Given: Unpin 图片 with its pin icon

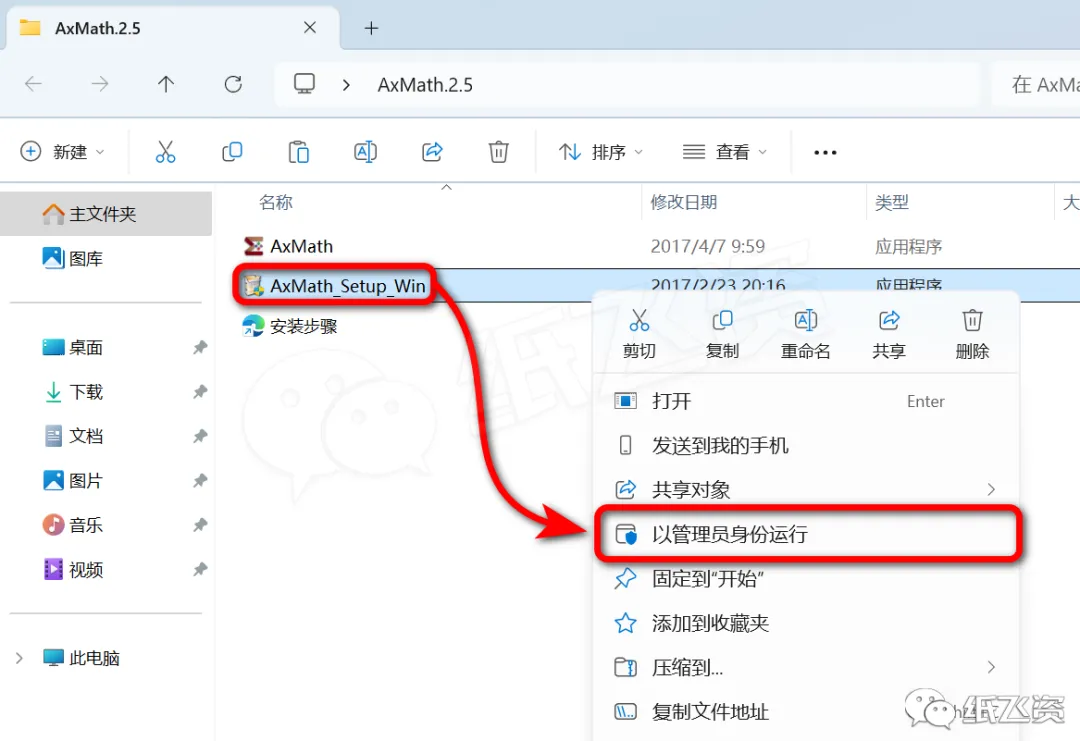Looking at the screenshot, I should pyautogui.click(x=200, y=481).
